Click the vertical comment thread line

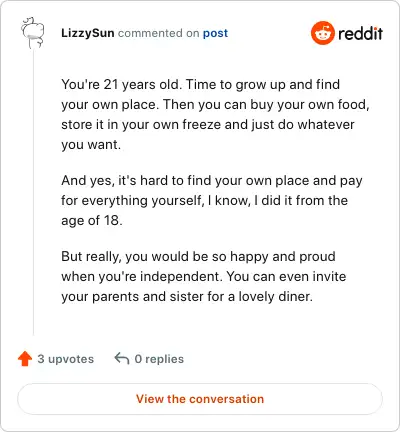33,192
